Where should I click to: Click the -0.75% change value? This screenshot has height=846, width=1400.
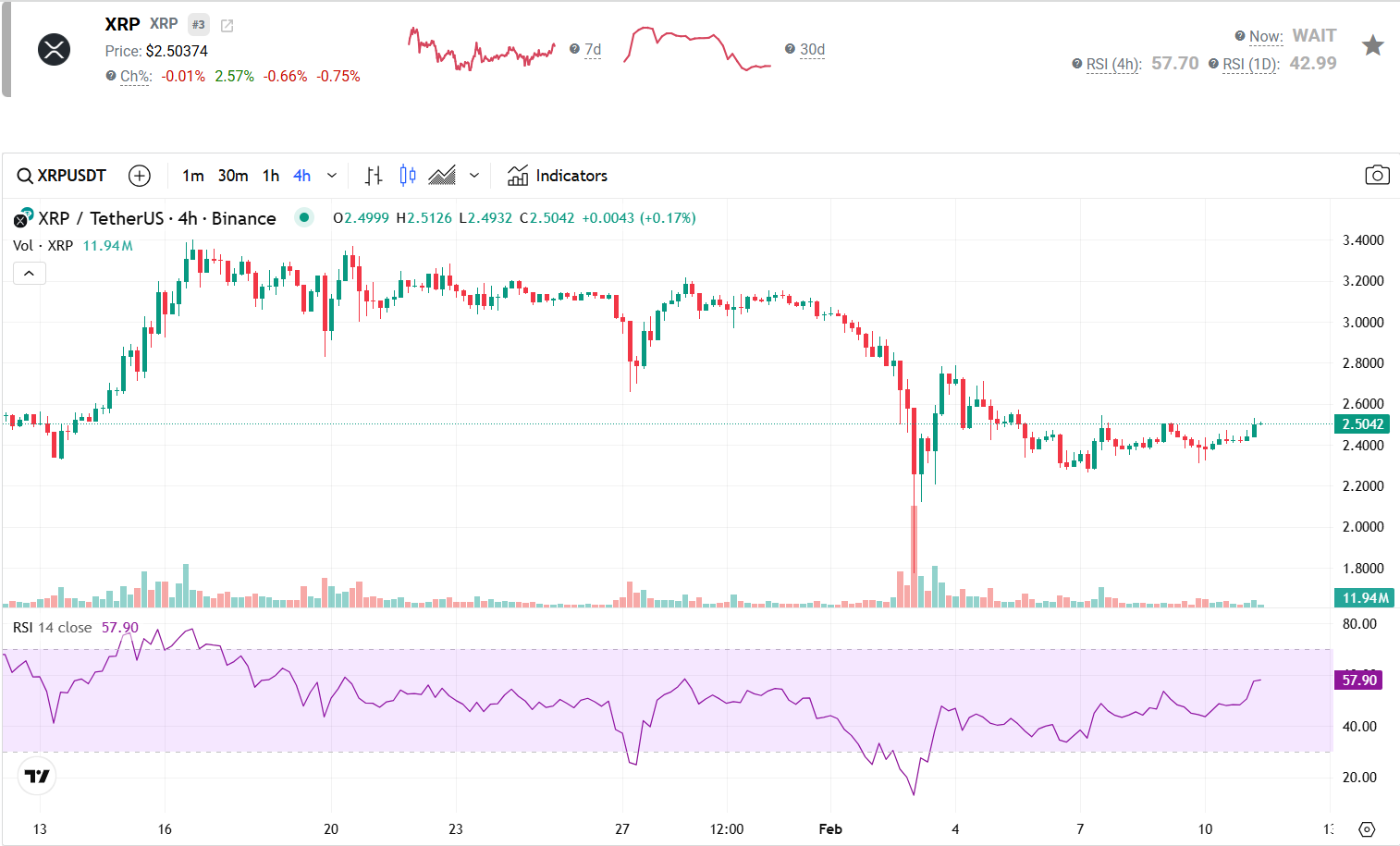[338, 76]
